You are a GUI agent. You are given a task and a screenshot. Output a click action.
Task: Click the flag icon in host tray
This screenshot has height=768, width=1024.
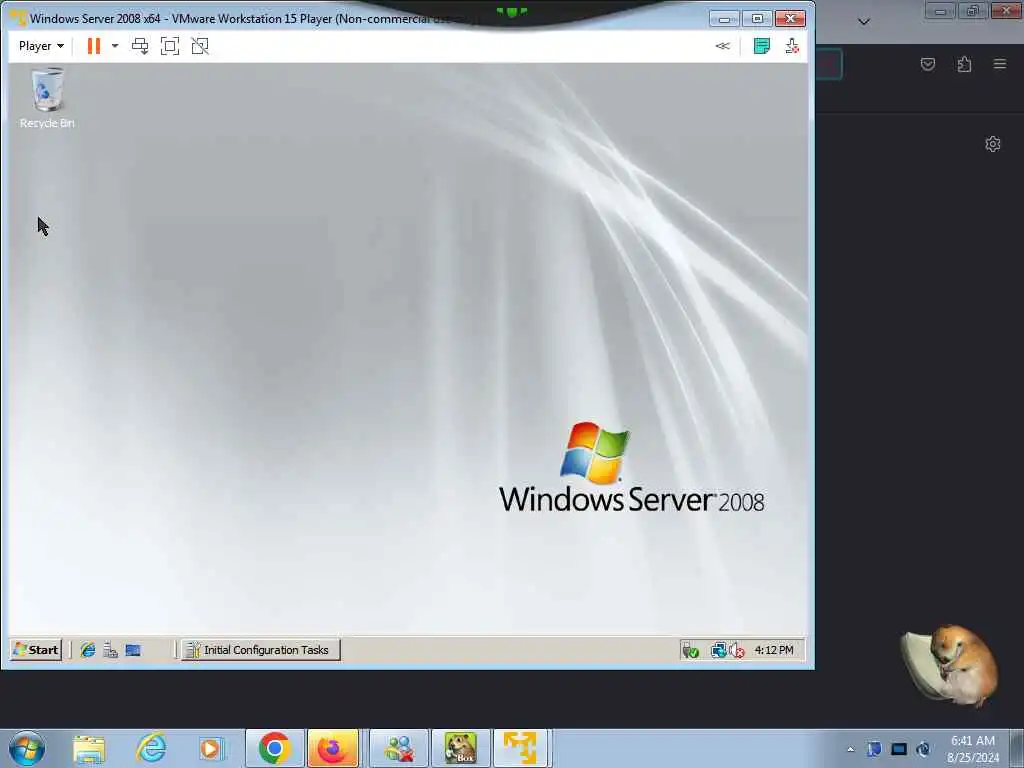point(874,749)
